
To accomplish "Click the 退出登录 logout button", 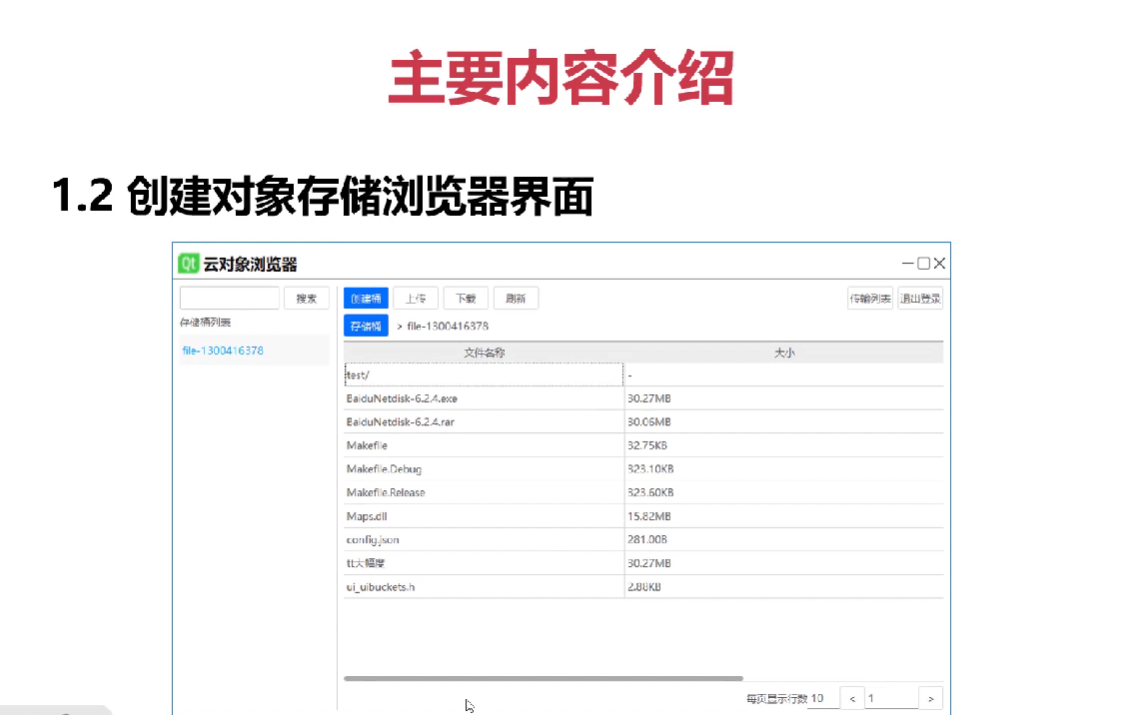I will click(920, 298).
